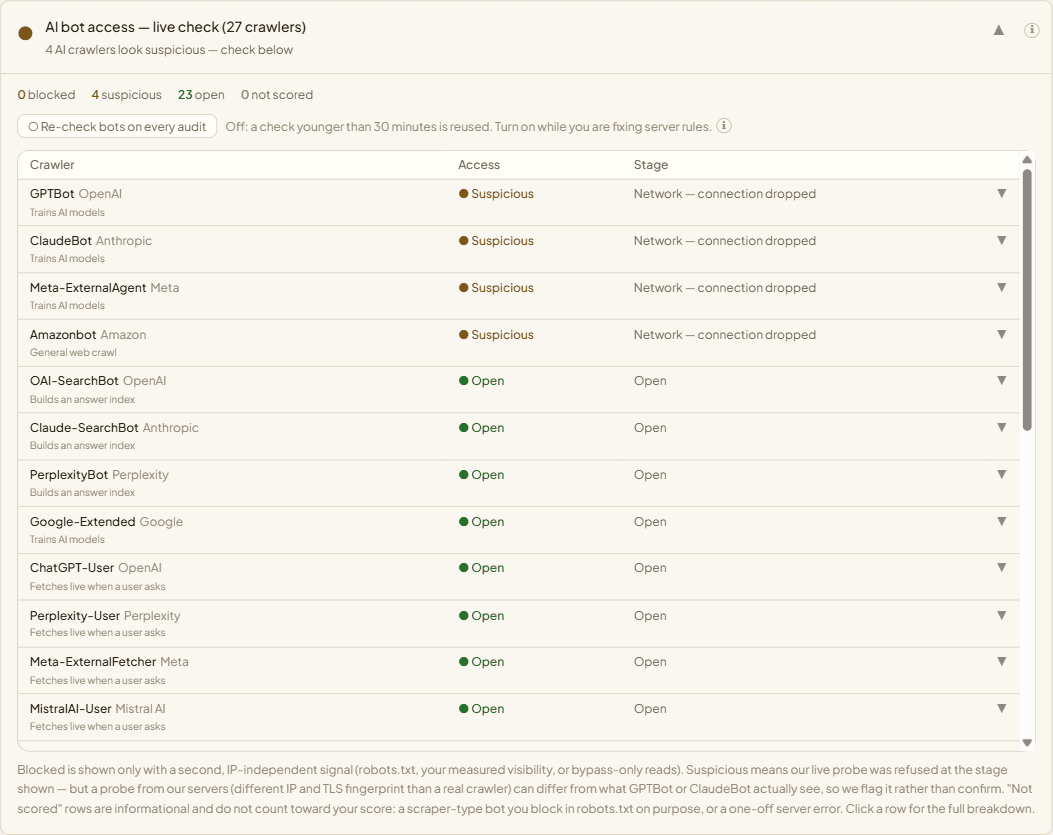Expand the Claude-SearchBot row details
The width and height of the screenshot is (1053, 835).
click(1001, 427)
